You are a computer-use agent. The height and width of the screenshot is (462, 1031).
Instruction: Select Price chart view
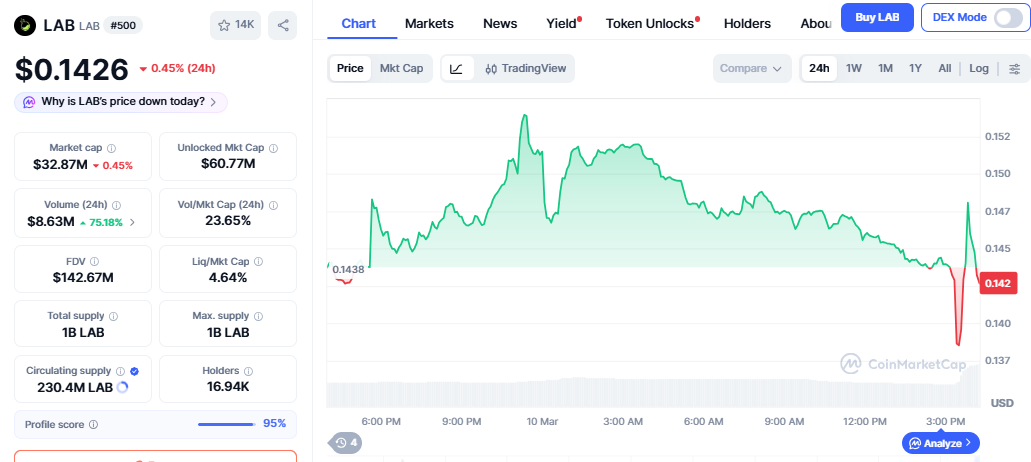(350, 68)
